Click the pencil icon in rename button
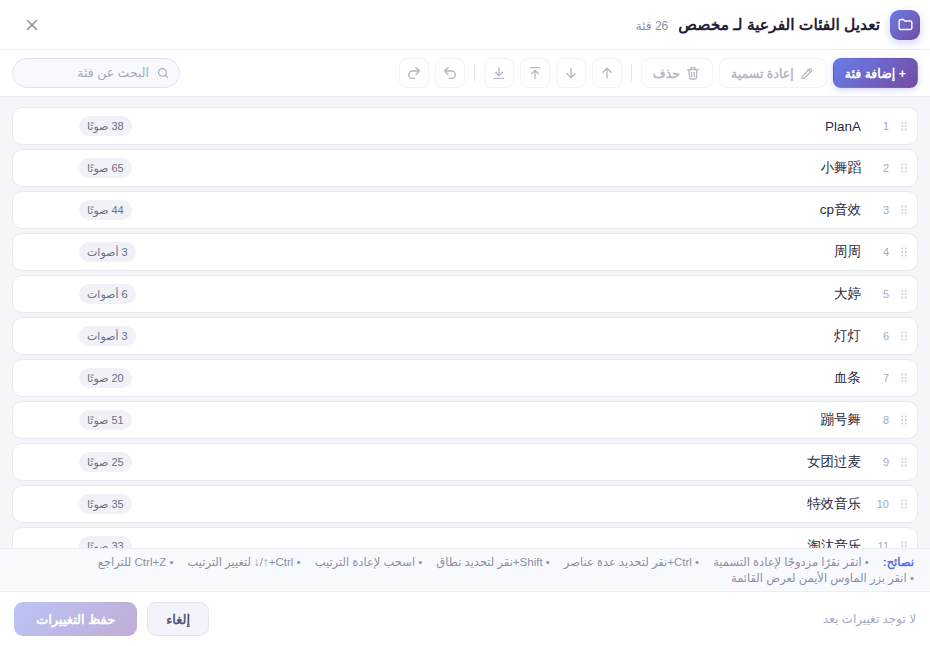Screen dimensions: 930x646 (807, 74)
